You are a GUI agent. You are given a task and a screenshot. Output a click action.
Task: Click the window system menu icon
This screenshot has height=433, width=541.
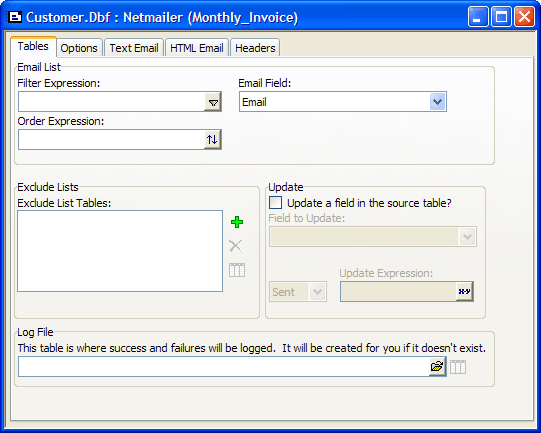(15, 17)
